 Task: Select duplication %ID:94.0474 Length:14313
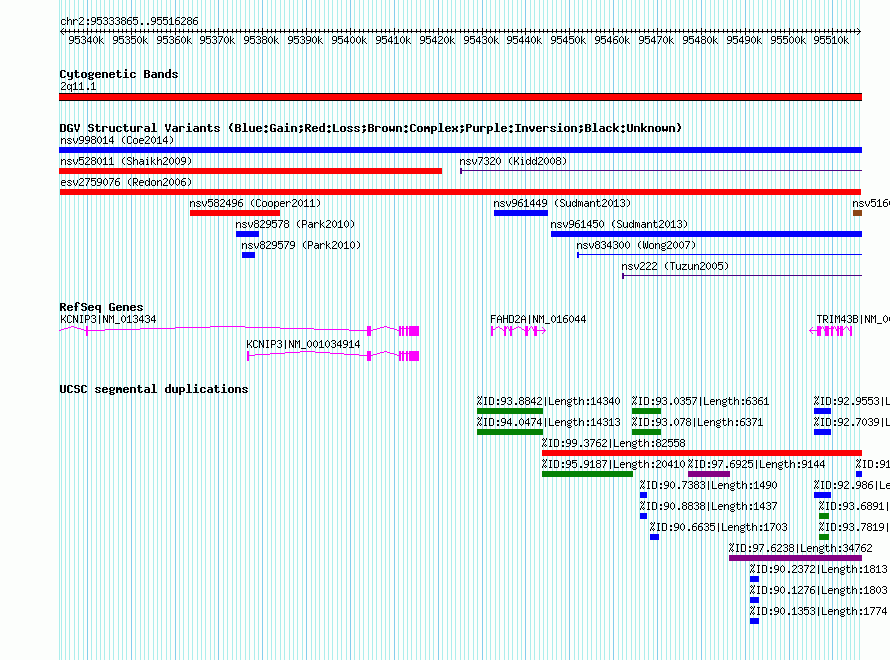click(548, 422)
